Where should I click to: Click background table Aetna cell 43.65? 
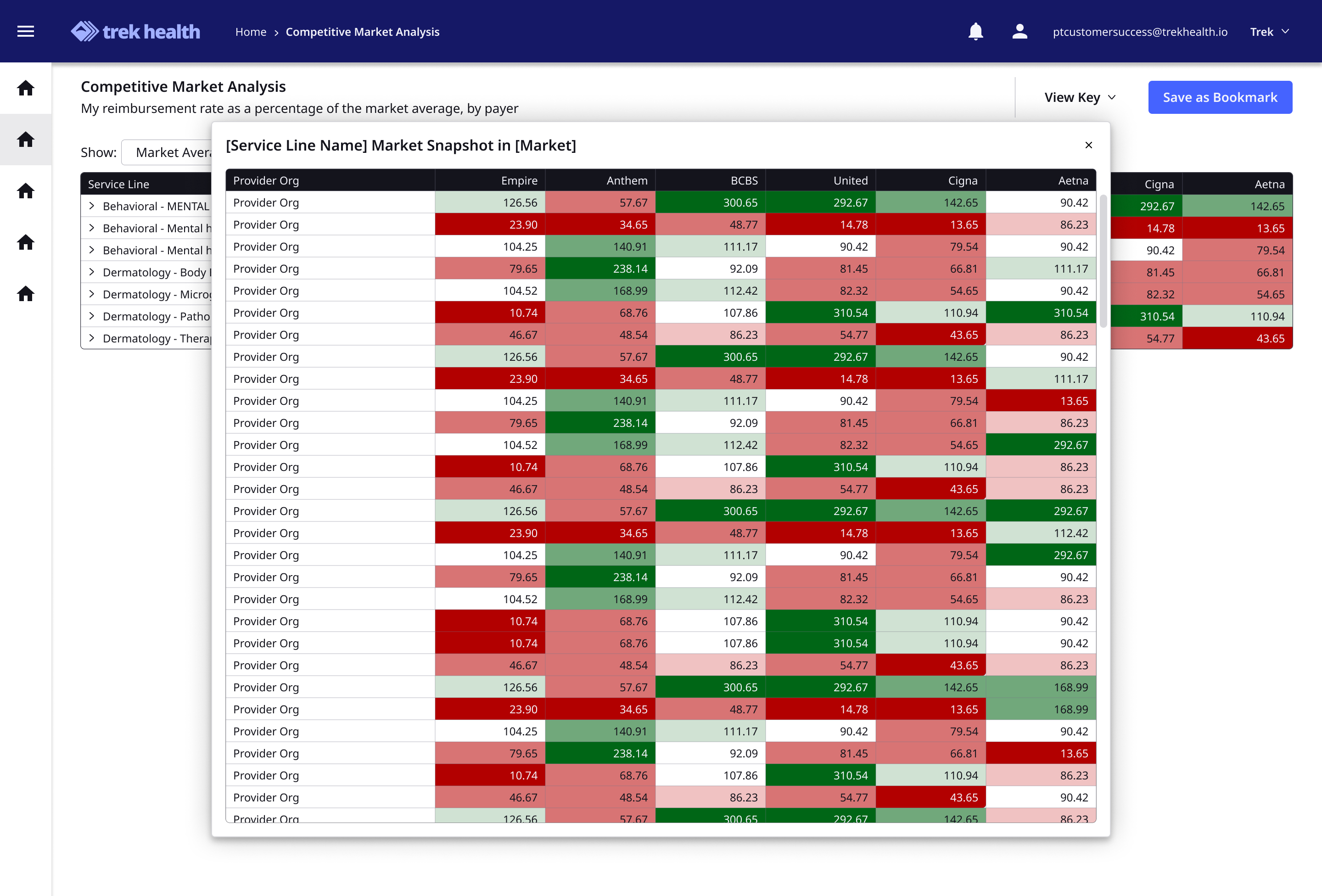pos(1237,338)
